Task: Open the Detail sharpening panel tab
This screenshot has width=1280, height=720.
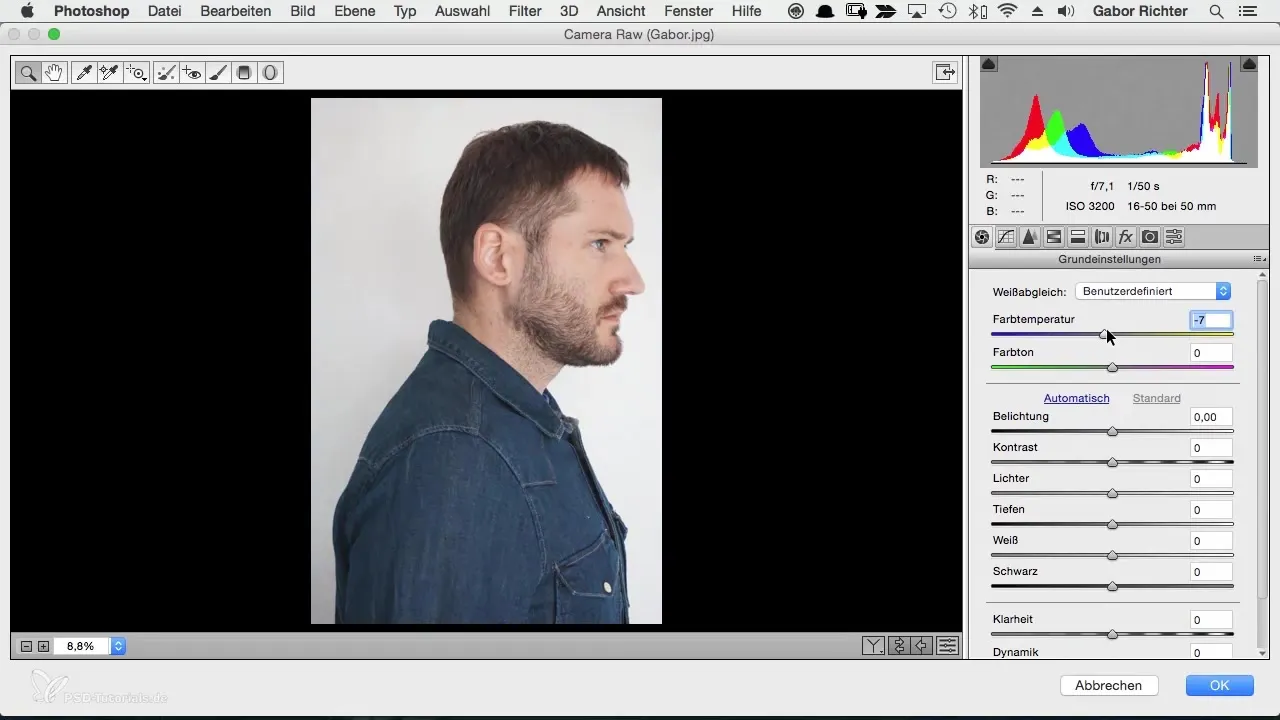Action: click(x=1030, y=237)
